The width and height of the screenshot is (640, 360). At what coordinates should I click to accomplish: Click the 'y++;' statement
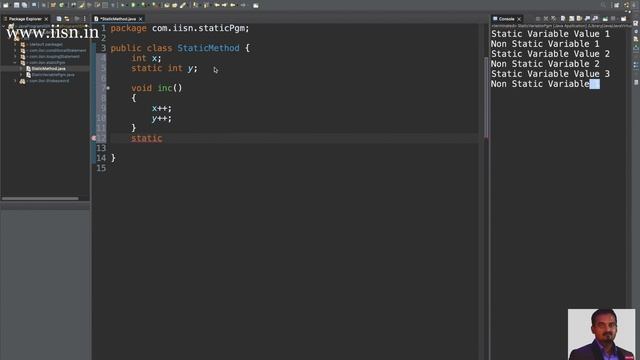(162, 118)
